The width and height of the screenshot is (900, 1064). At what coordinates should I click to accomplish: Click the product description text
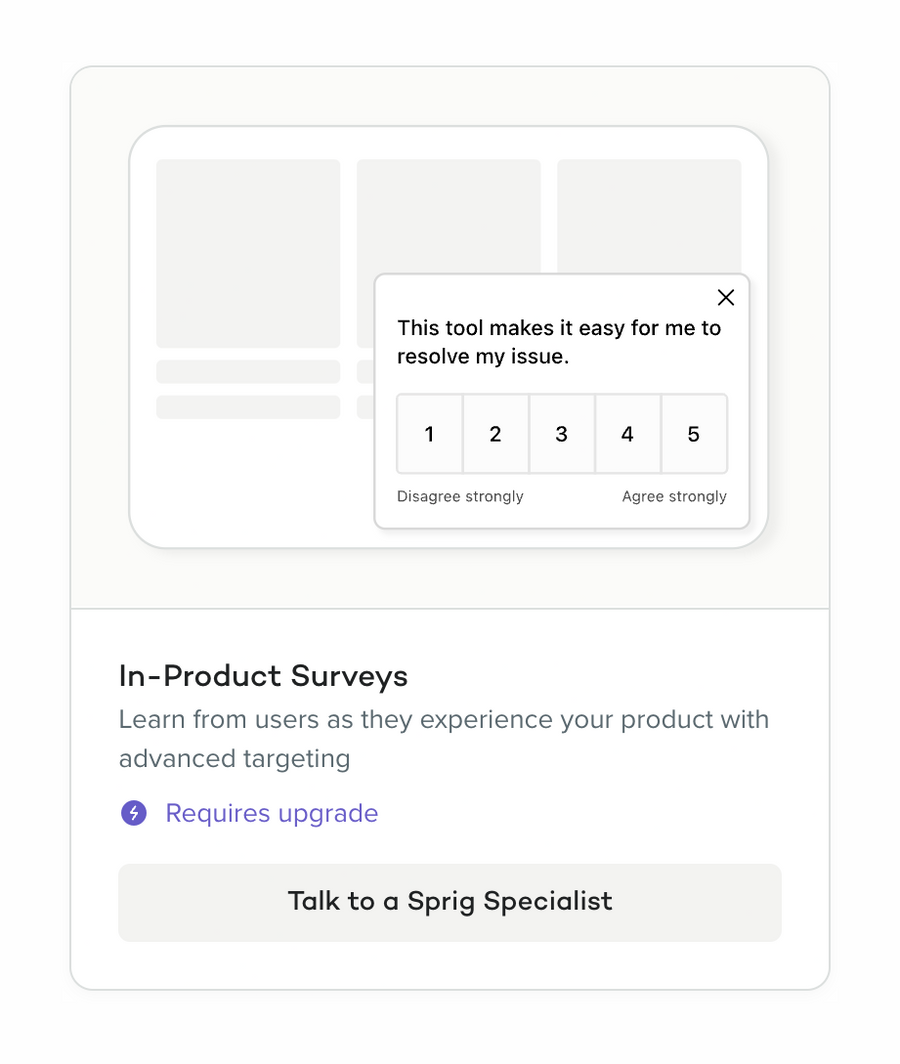coord(444,738)
